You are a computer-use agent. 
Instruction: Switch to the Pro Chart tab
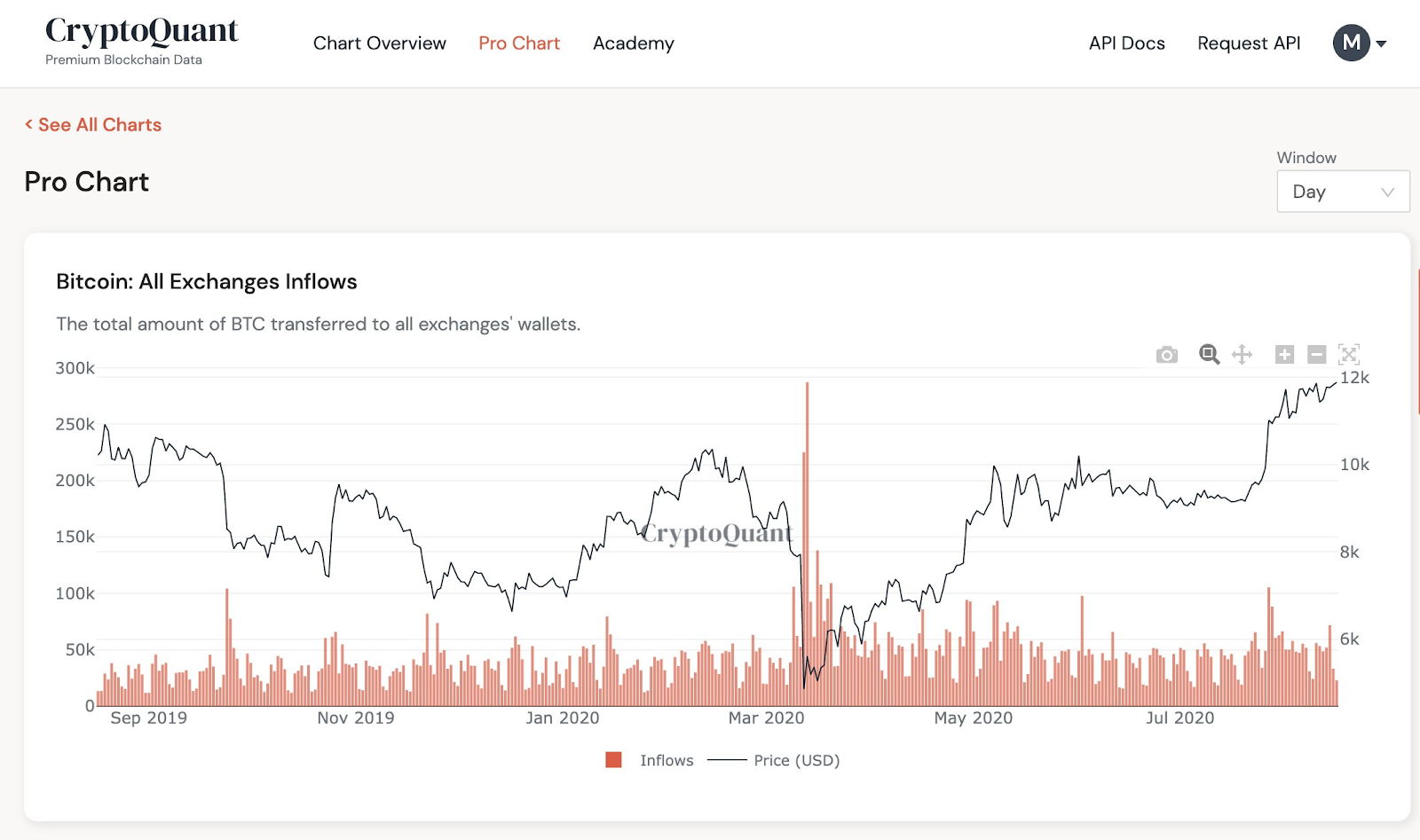point(519,43)
